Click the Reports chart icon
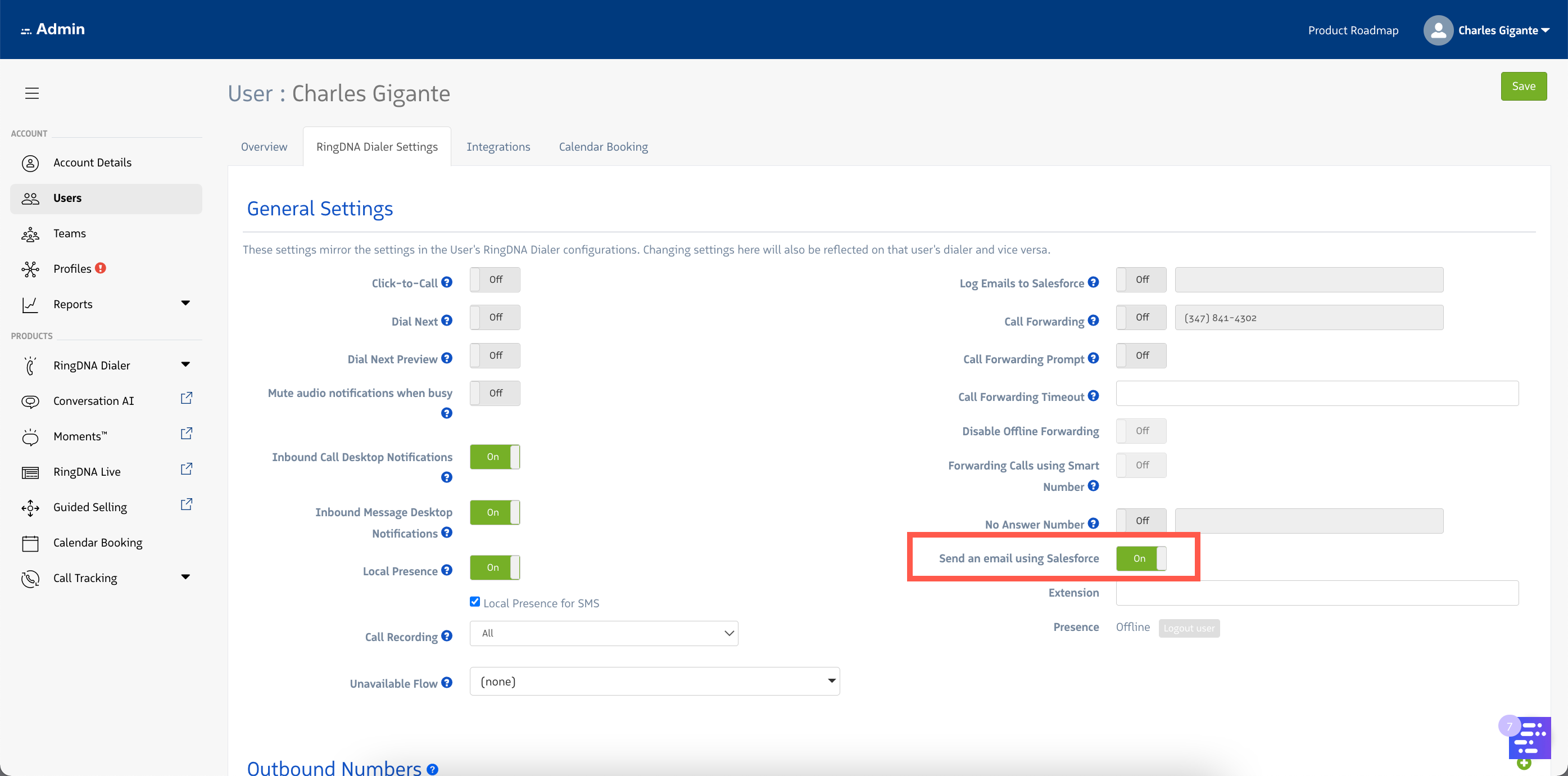The image size is (1568, 776). pyautogui.click(x=30, y=305)
